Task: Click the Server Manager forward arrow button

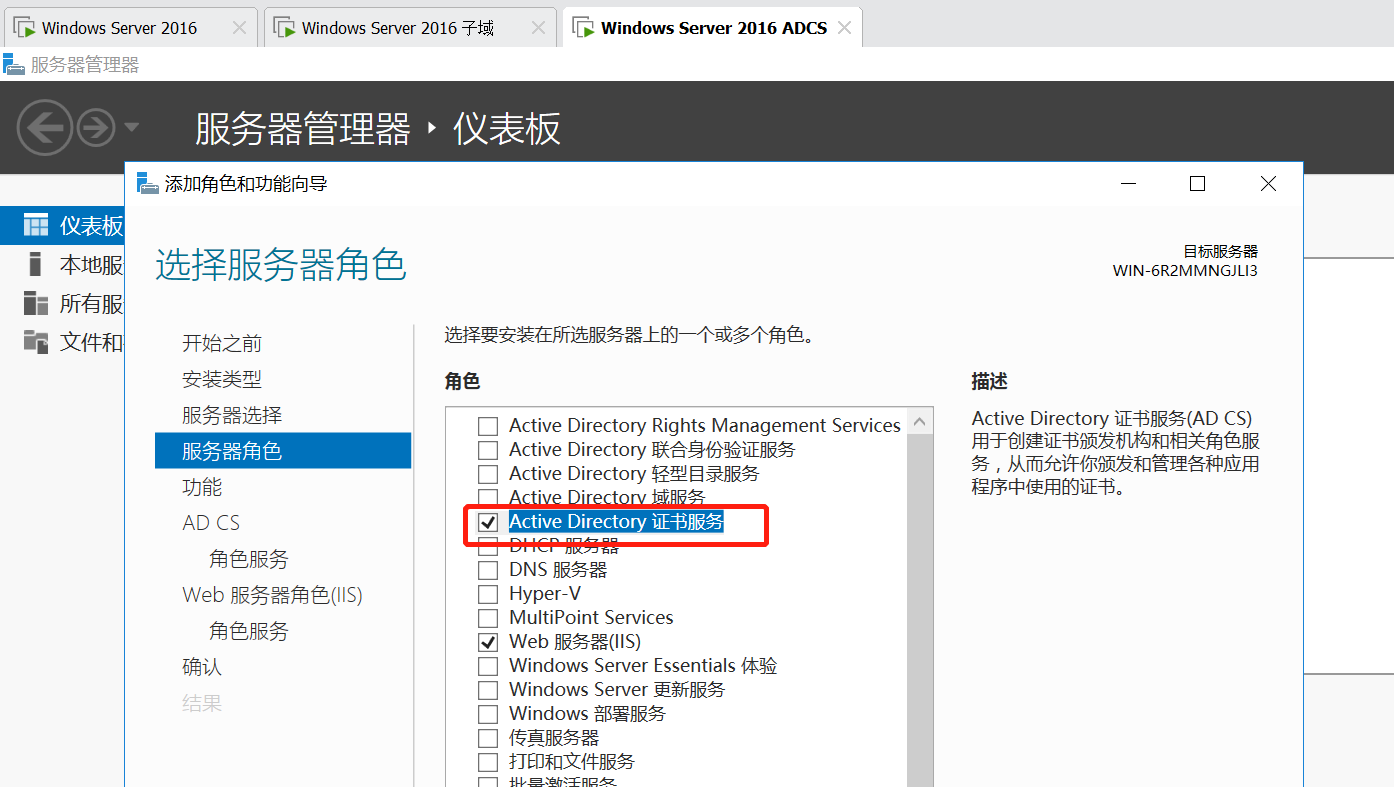Action: (x=96, y=128)
